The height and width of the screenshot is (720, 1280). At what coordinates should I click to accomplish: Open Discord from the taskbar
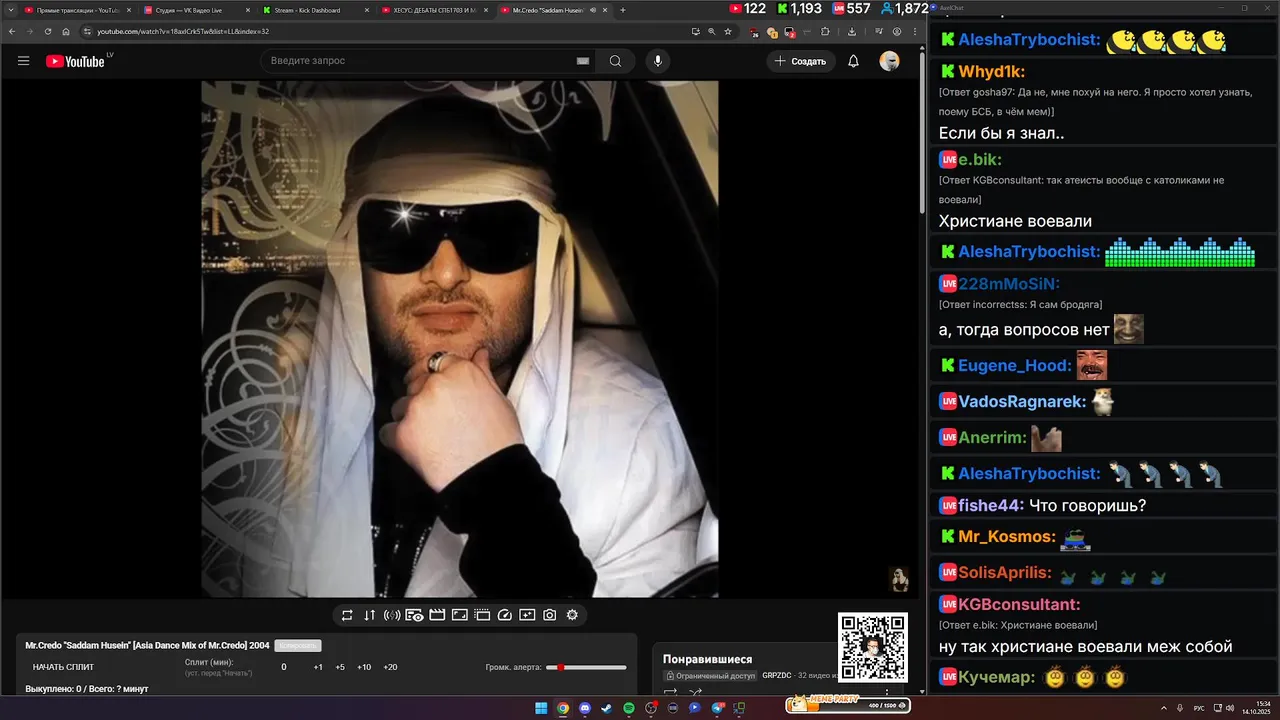pos(585,708)
